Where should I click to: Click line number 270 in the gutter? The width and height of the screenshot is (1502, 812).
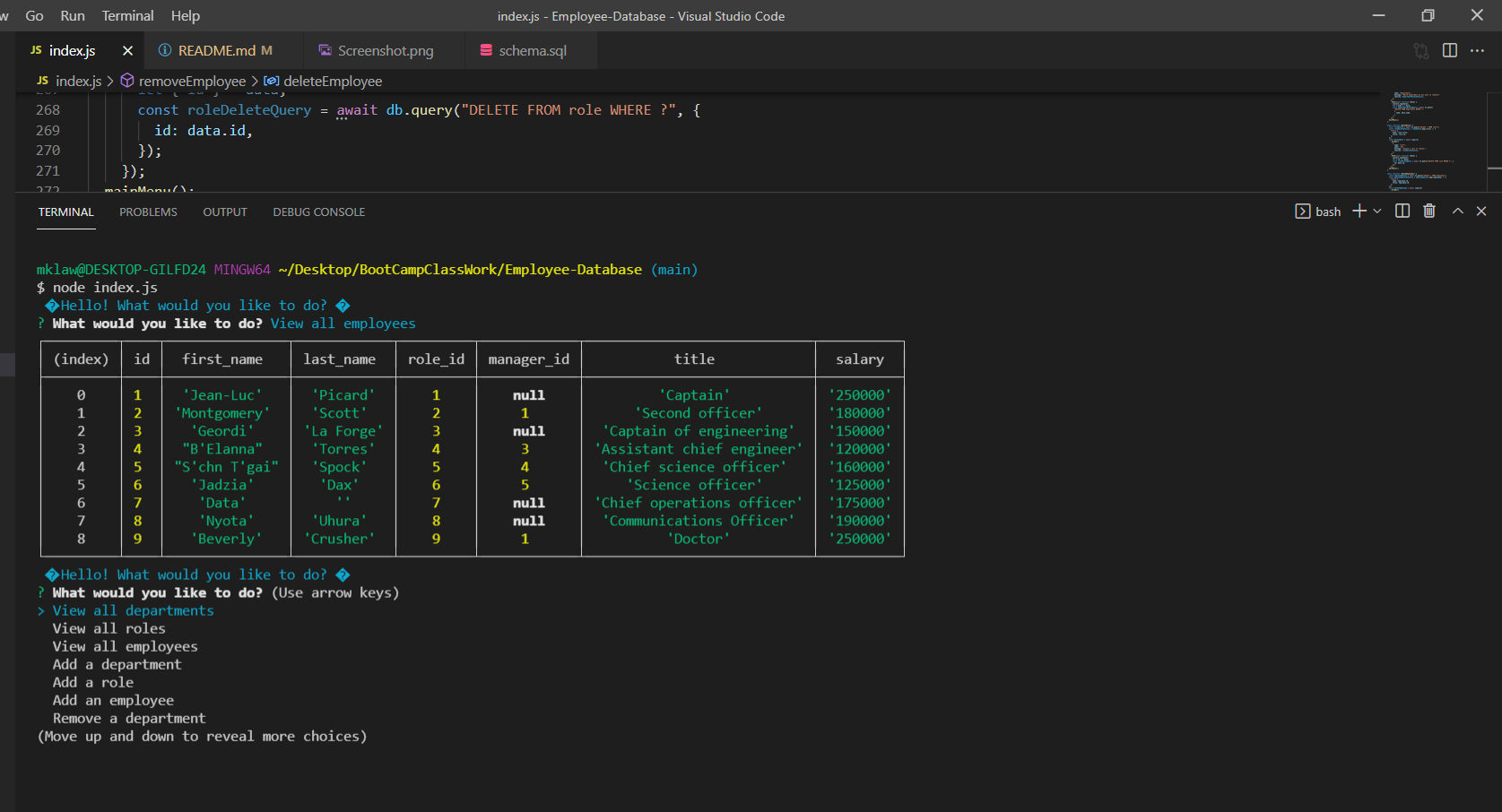(x=48, y=151)
